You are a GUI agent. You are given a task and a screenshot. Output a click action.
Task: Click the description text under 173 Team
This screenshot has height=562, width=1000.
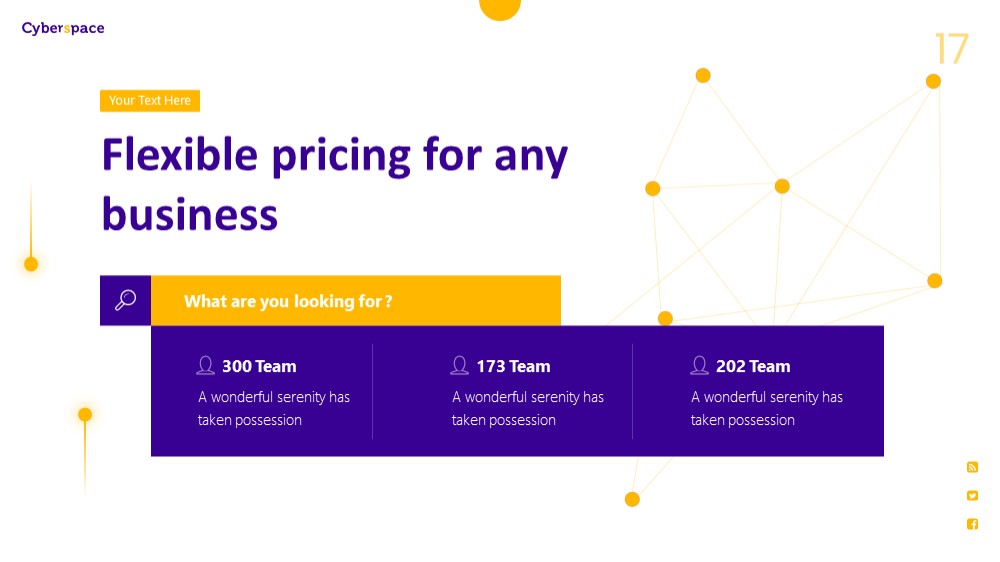[527, 408]
